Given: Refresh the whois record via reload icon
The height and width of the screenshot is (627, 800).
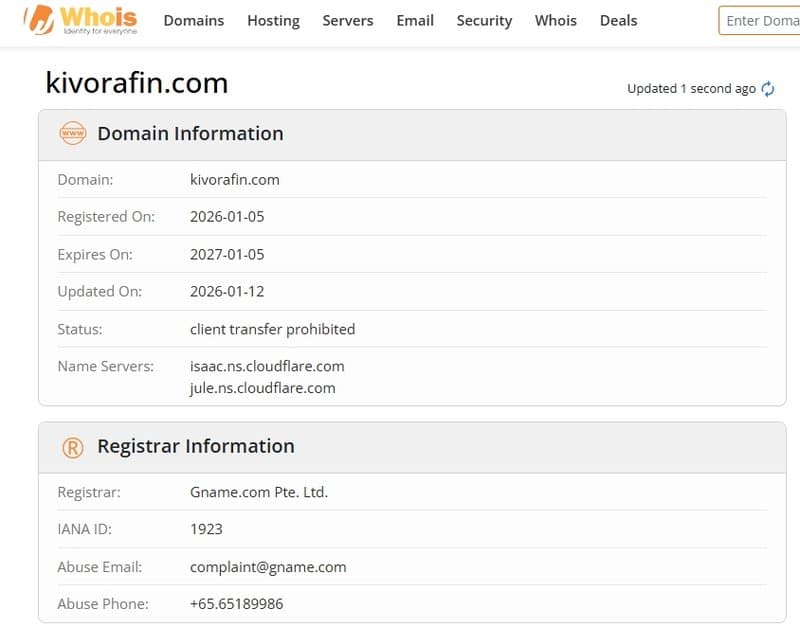Looking at the screenshot, I should point(767,89).
